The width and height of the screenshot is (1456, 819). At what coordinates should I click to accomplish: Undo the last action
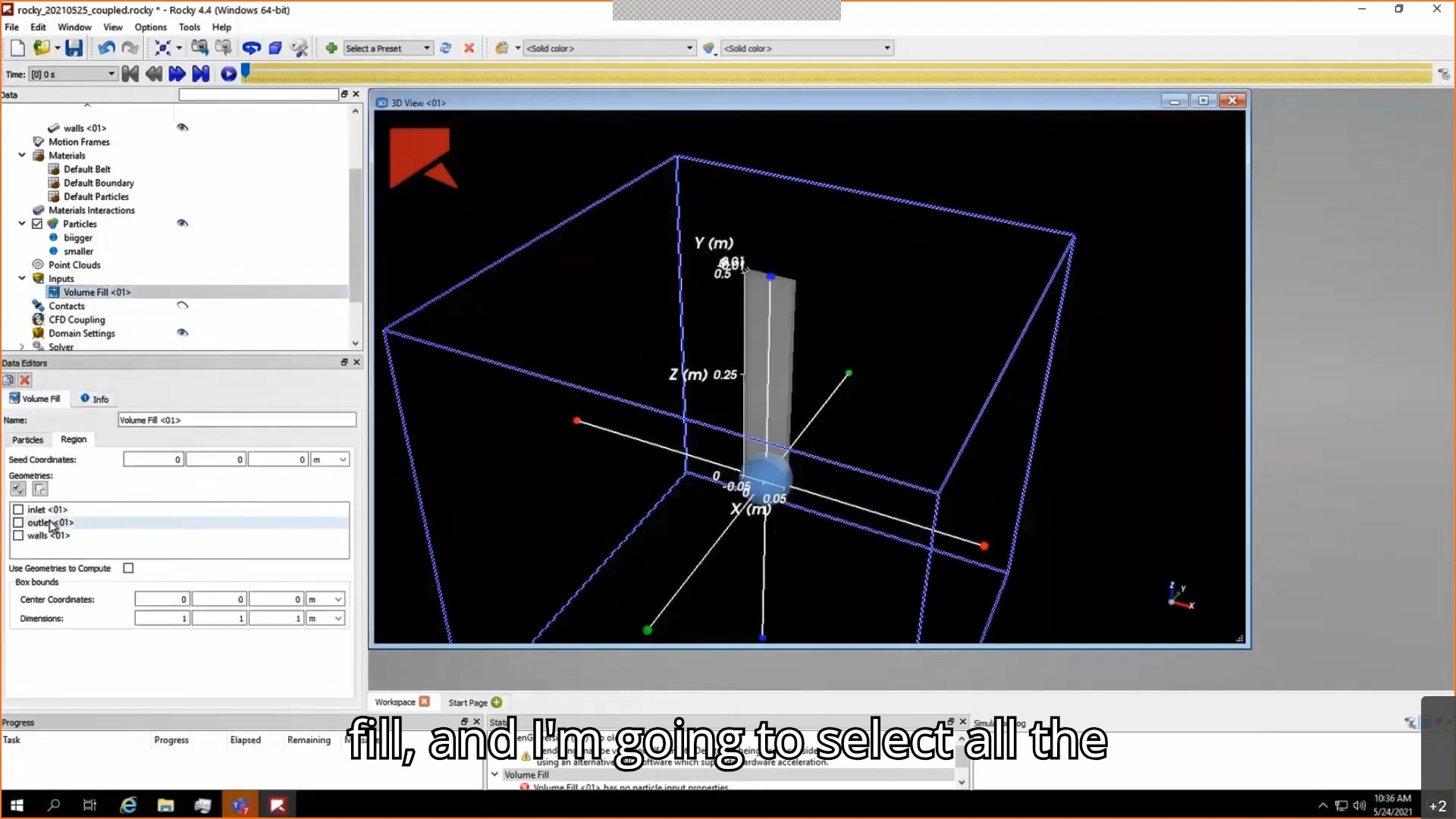click(105, 48)
